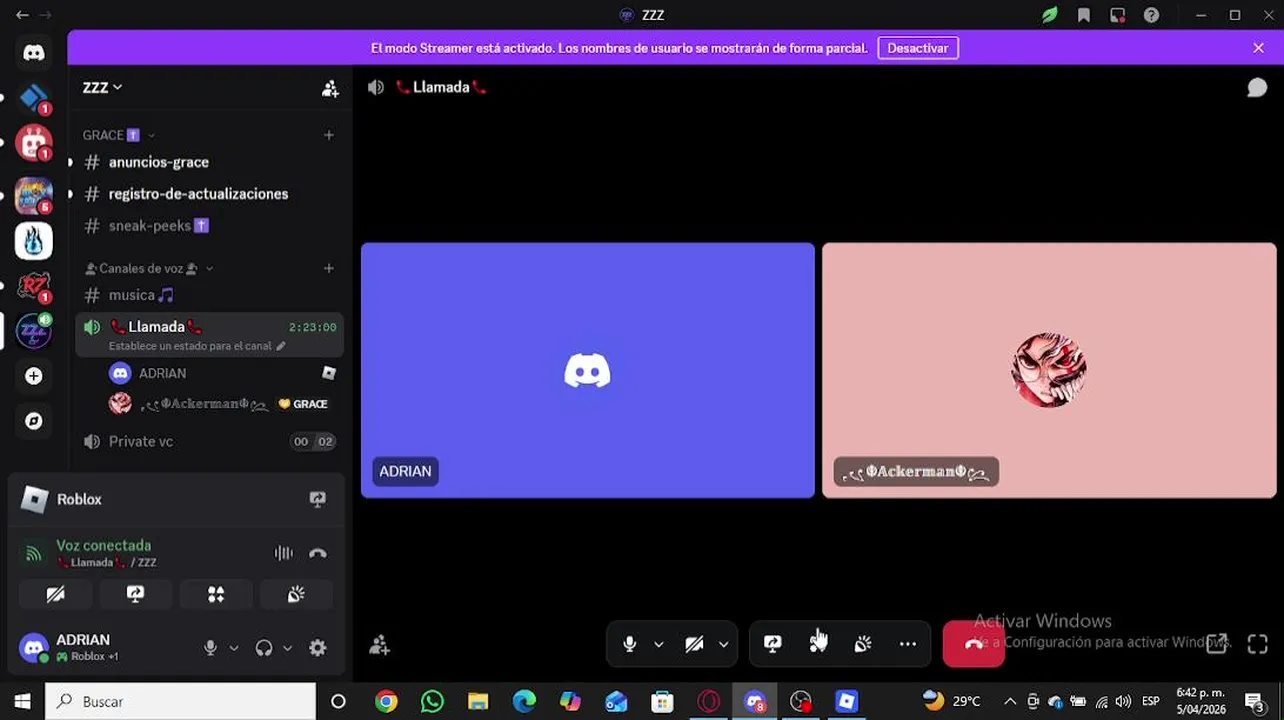Toggle microphone mute in the bottom call bar

click(630, 644)
